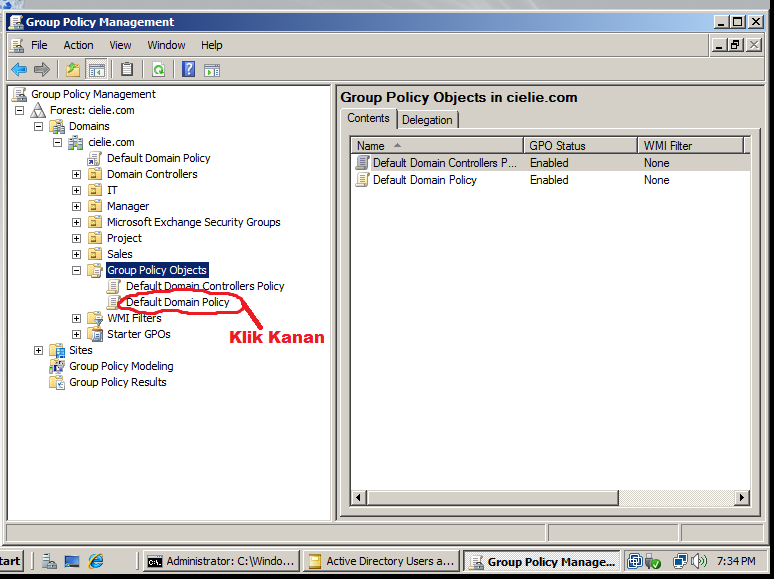Viewport: 774px width, 579px height.
Task: Click the taskbar clock showing 7:34 PM
Action: [x=736, y=561]
